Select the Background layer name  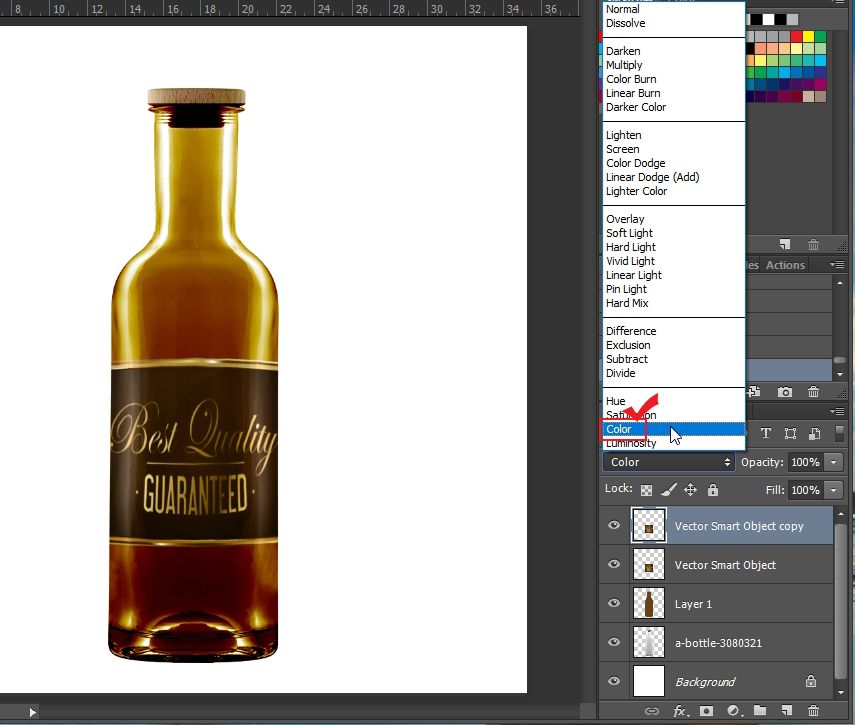(x=705, y=682)
